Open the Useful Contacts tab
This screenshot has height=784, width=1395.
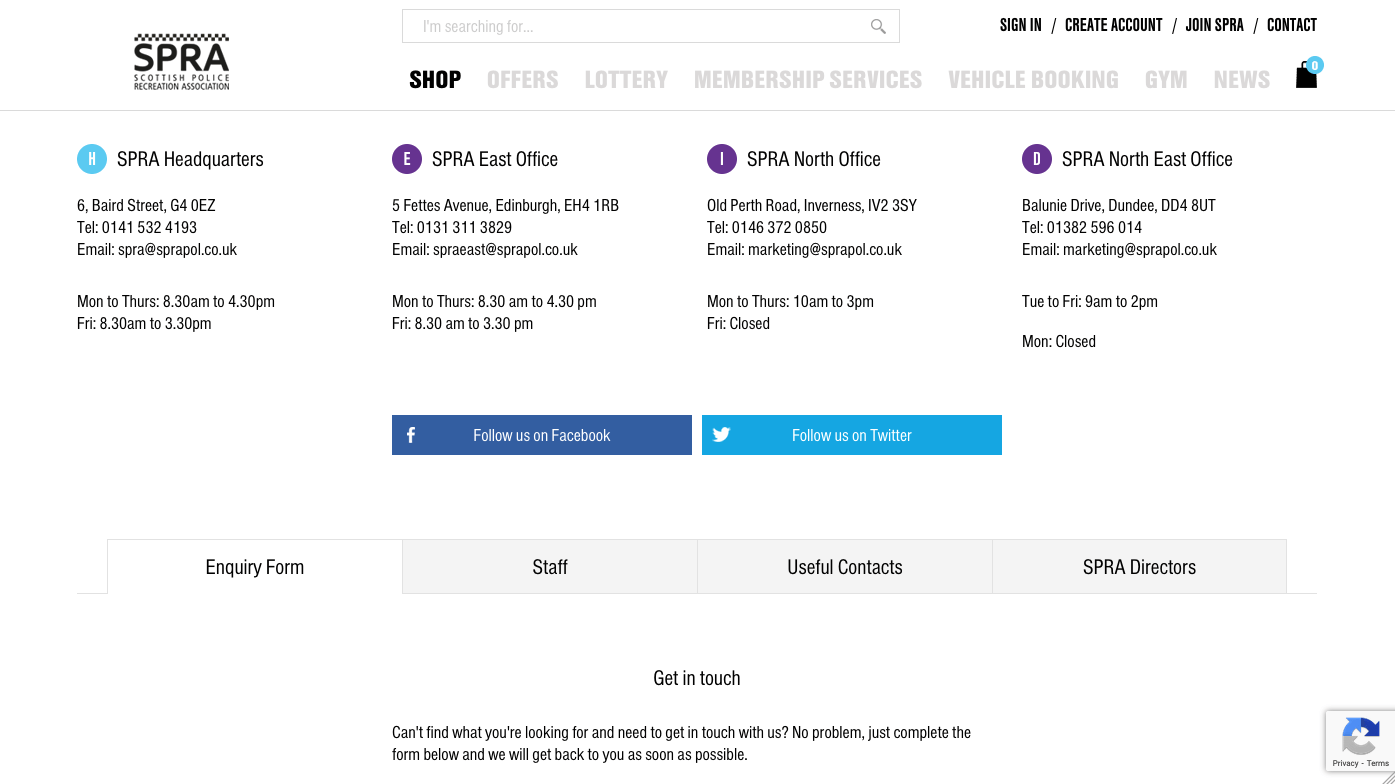(845, 567)
